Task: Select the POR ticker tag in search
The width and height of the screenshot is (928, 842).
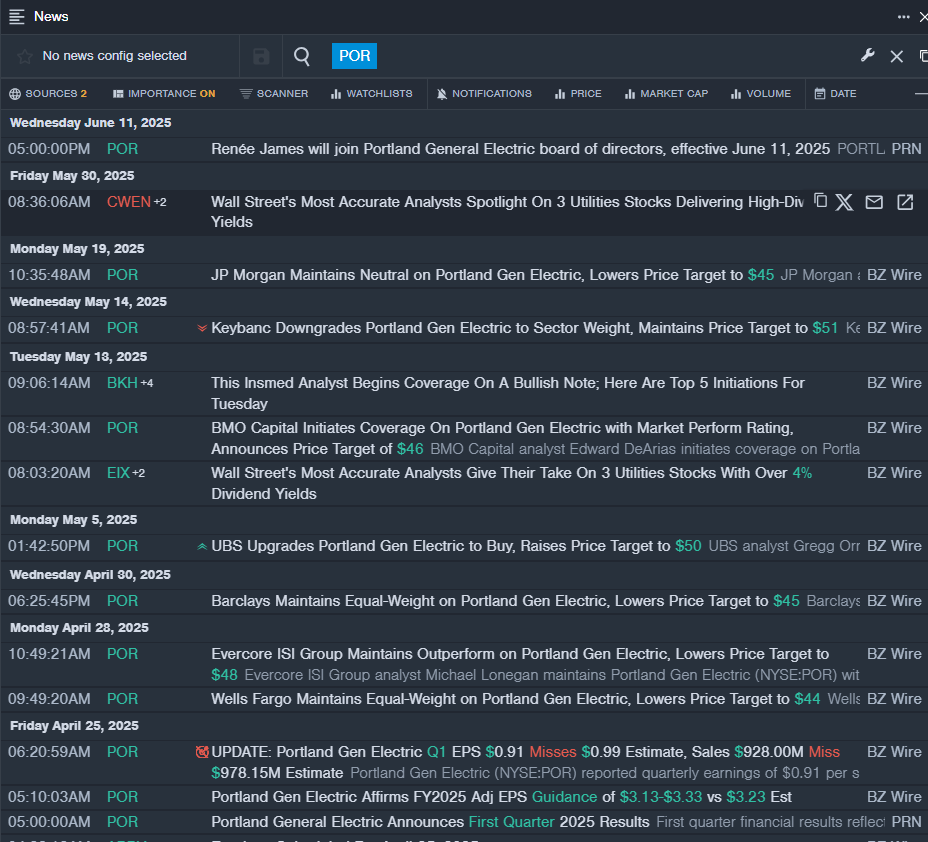Action: [x=354, y=56]
